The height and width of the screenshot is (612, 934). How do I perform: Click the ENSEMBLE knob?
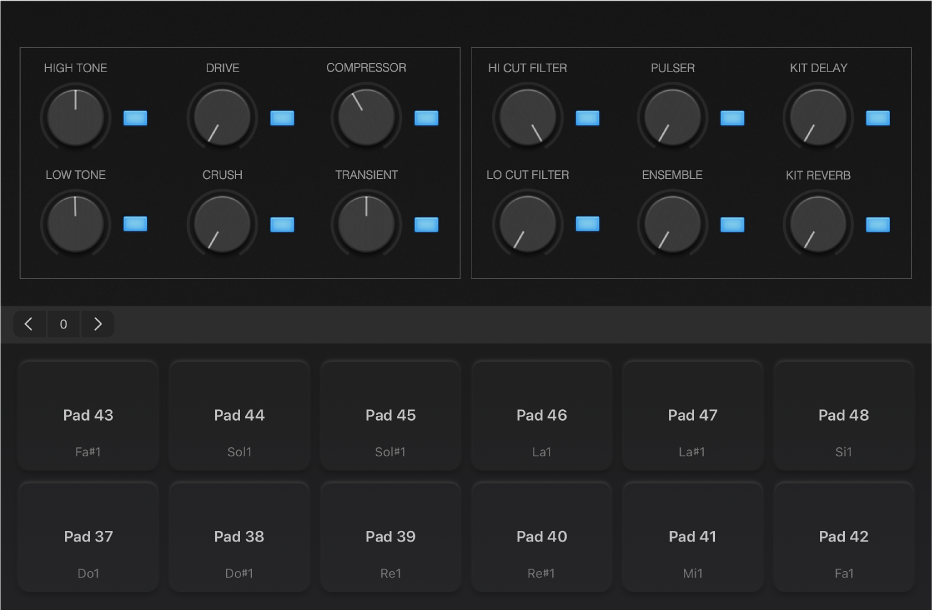point(672,224)
